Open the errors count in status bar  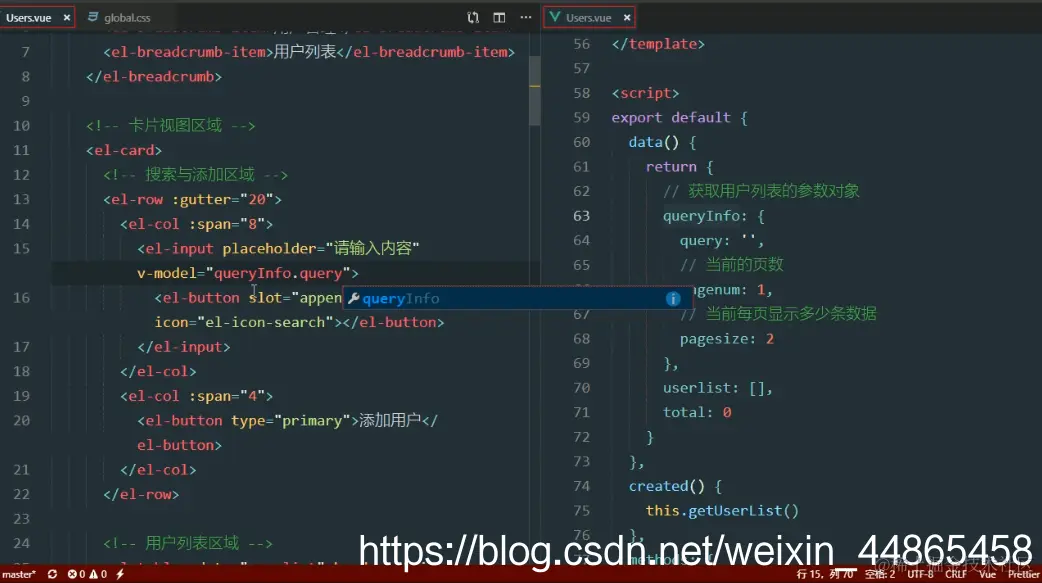coord(76,574)
